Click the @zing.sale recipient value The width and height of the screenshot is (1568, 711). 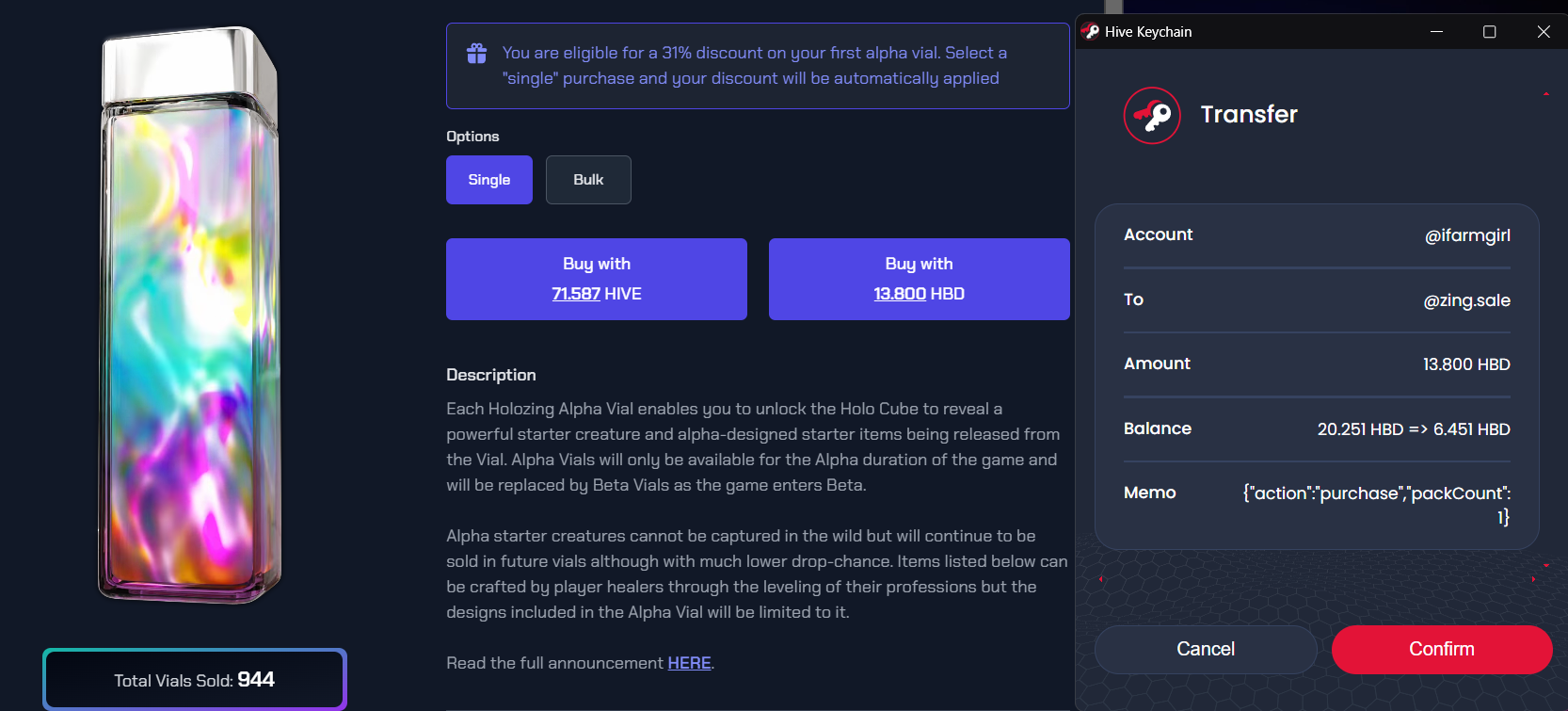point(1466,300)
